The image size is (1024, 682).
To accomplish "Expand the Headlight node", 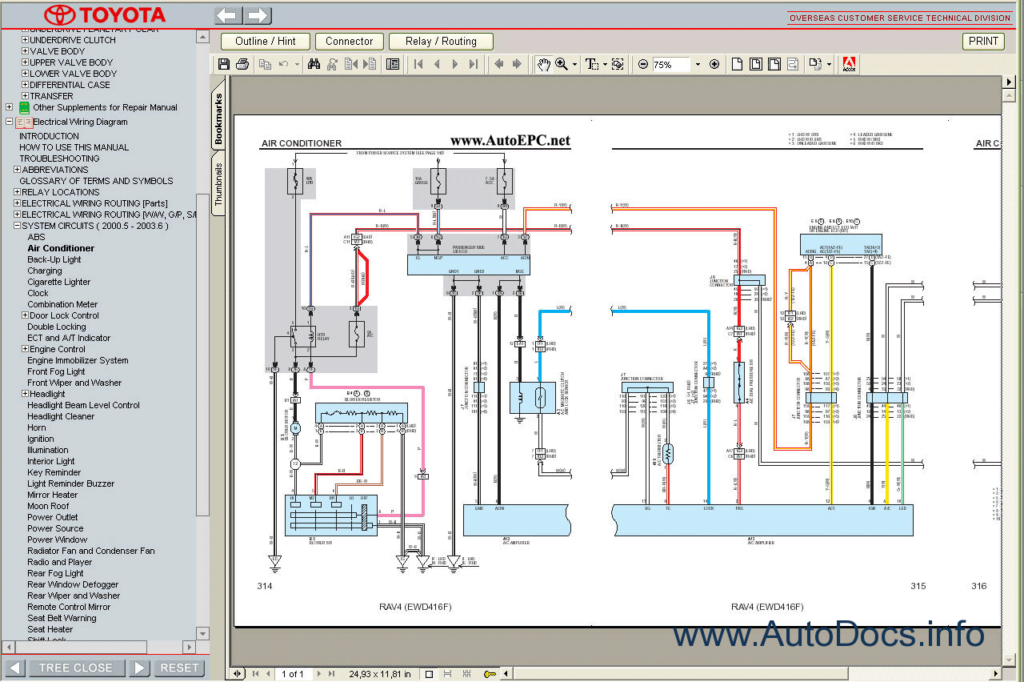I will [25, 394].
